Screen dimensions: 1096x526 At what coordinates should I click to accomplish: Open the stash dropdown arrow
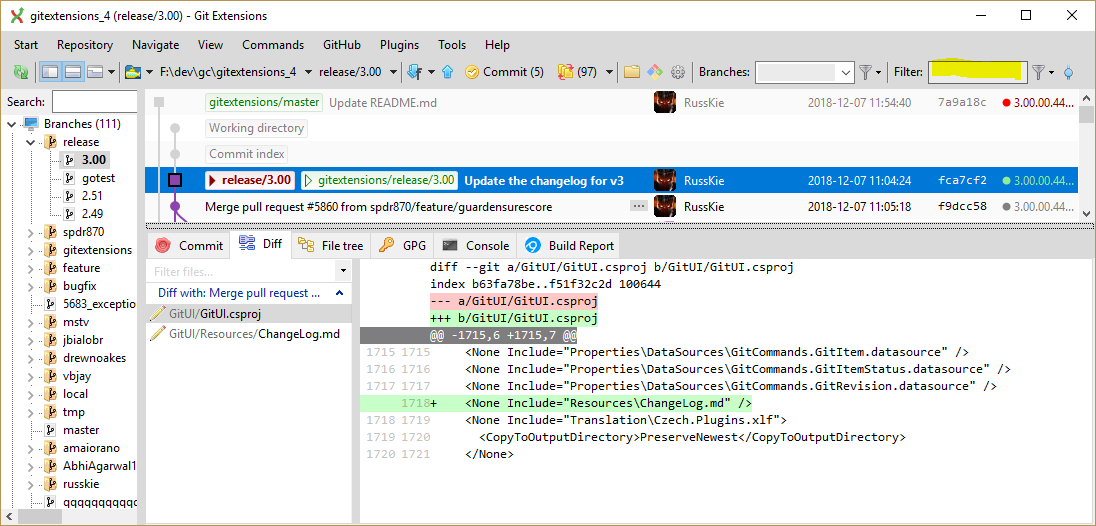(610, 71)
